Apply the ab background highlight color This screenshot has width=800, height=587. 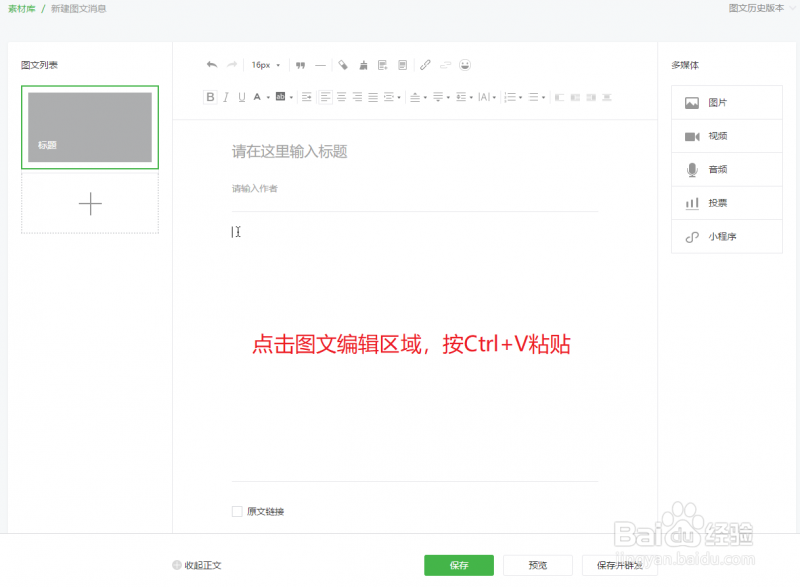point(281,96)
